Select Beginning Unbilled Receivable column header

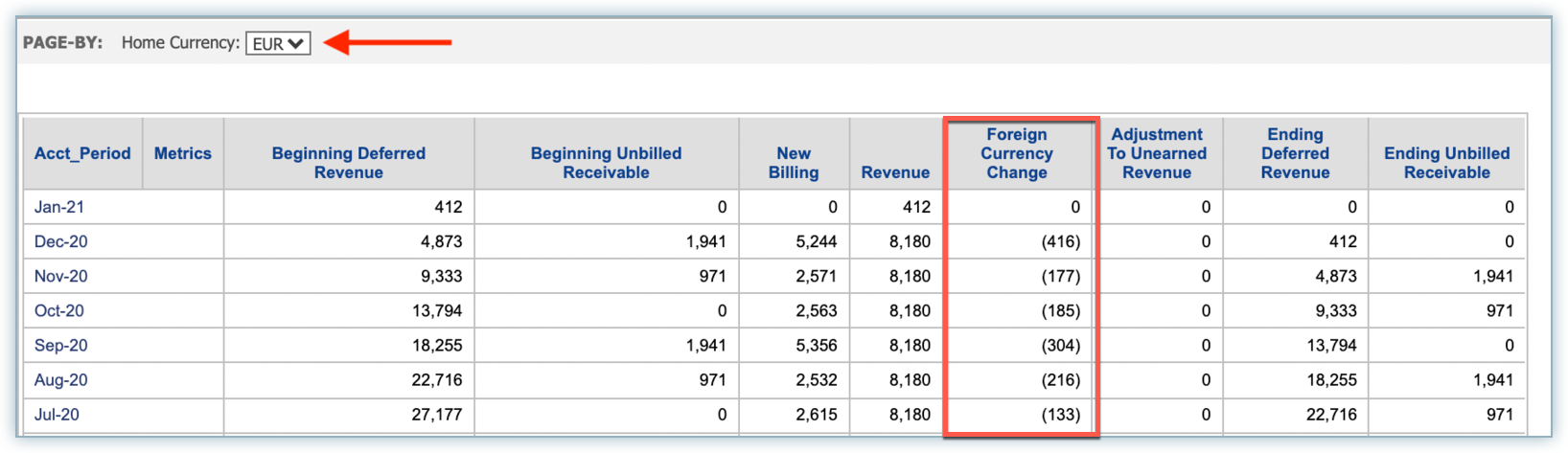click(x=606, y=163)
